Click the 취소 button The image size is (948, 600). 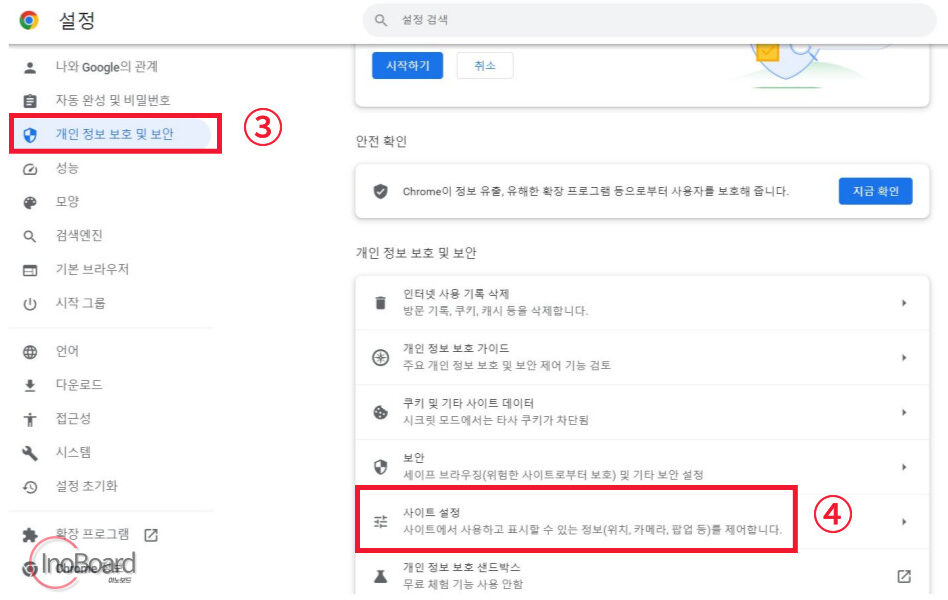pyautogui.click(x=485, y=65)
